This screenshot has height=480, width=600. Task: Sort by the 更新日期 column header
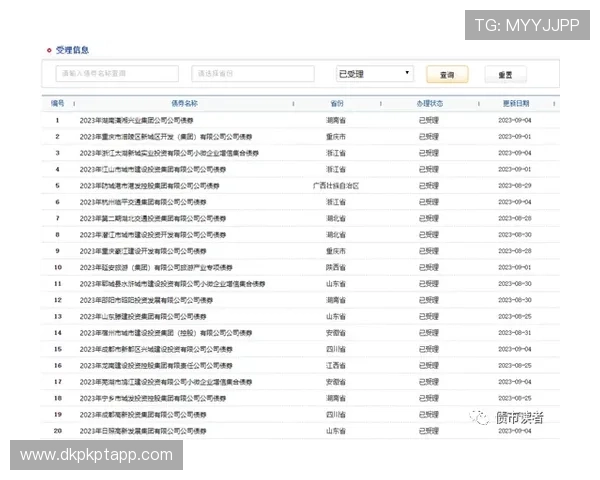pyautogui.click(x=516, y=103)
